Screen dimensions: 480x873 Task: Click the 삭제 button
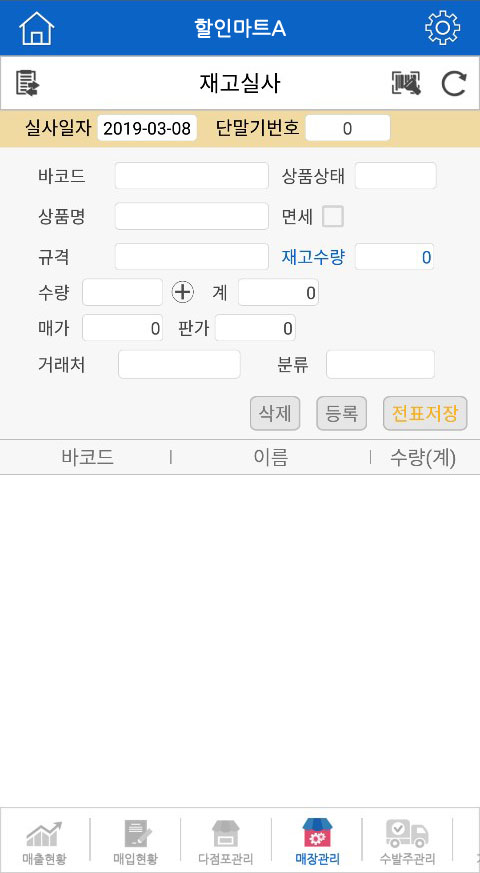click(x=275, y=414)
